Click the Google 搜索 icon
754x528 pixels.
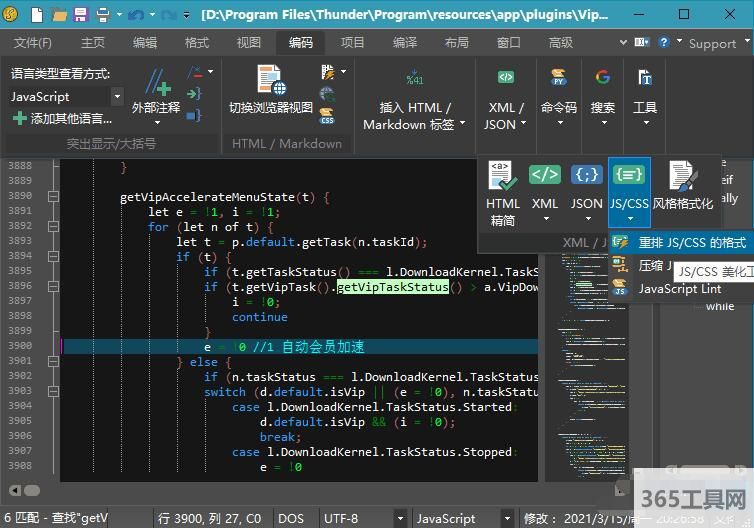(603, 78)
